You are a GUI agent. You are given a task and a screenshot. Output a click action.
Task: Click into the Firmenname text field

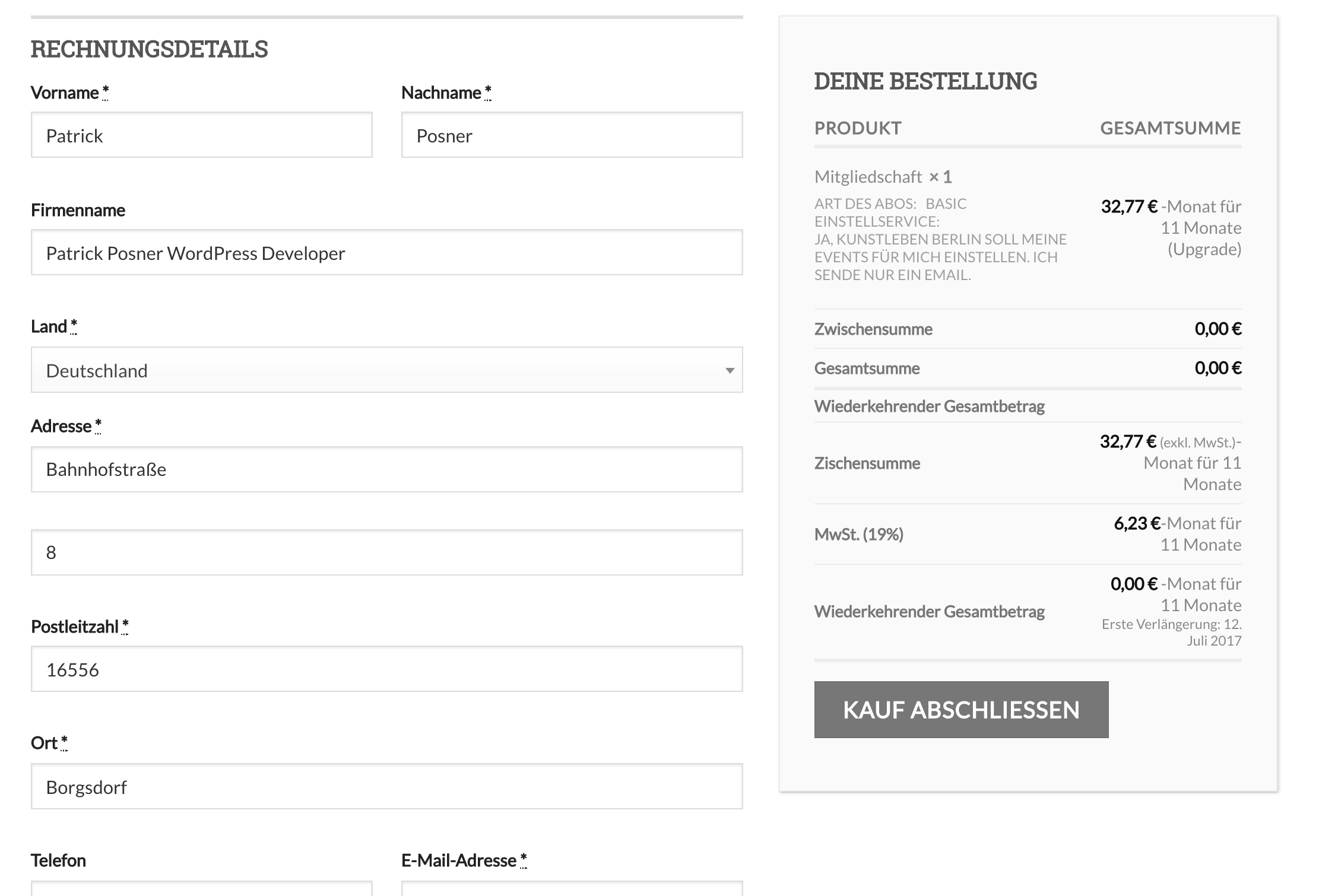(x=386, y=253)
